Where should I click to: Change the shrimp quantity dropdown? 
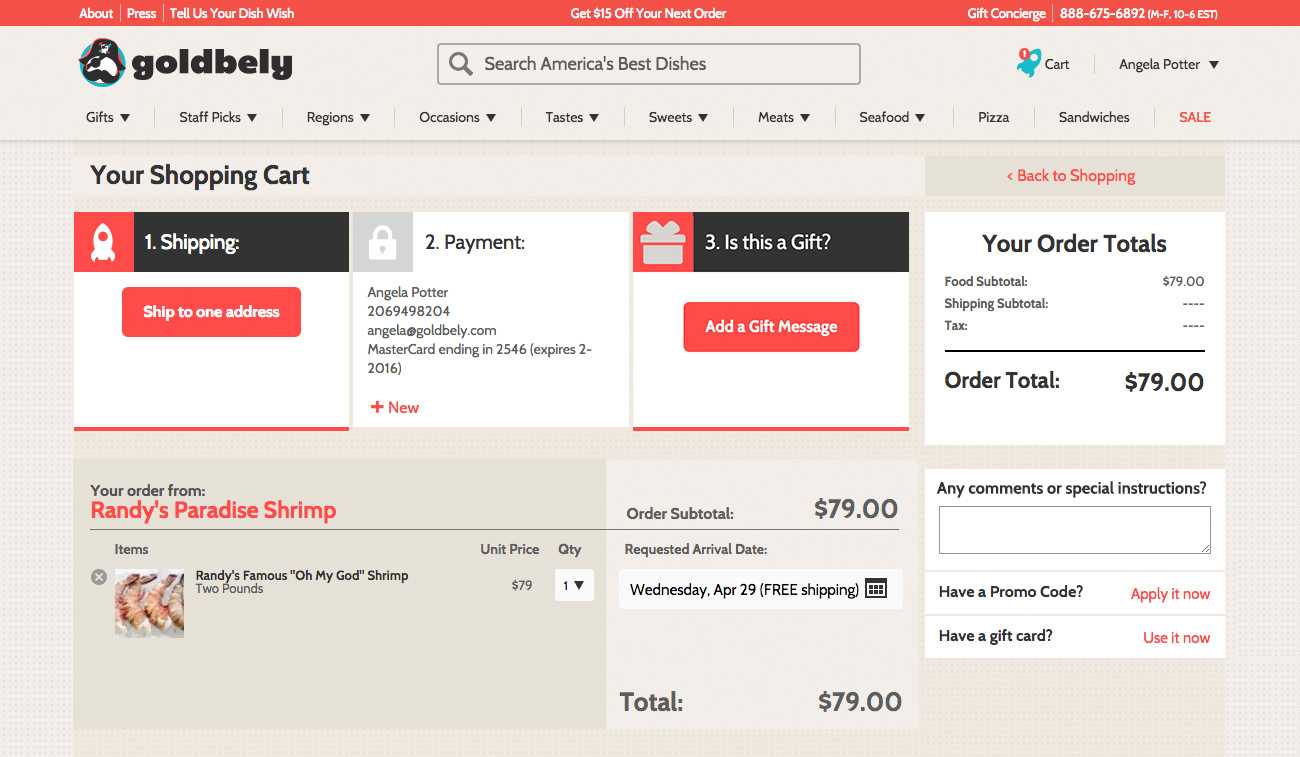574,585
